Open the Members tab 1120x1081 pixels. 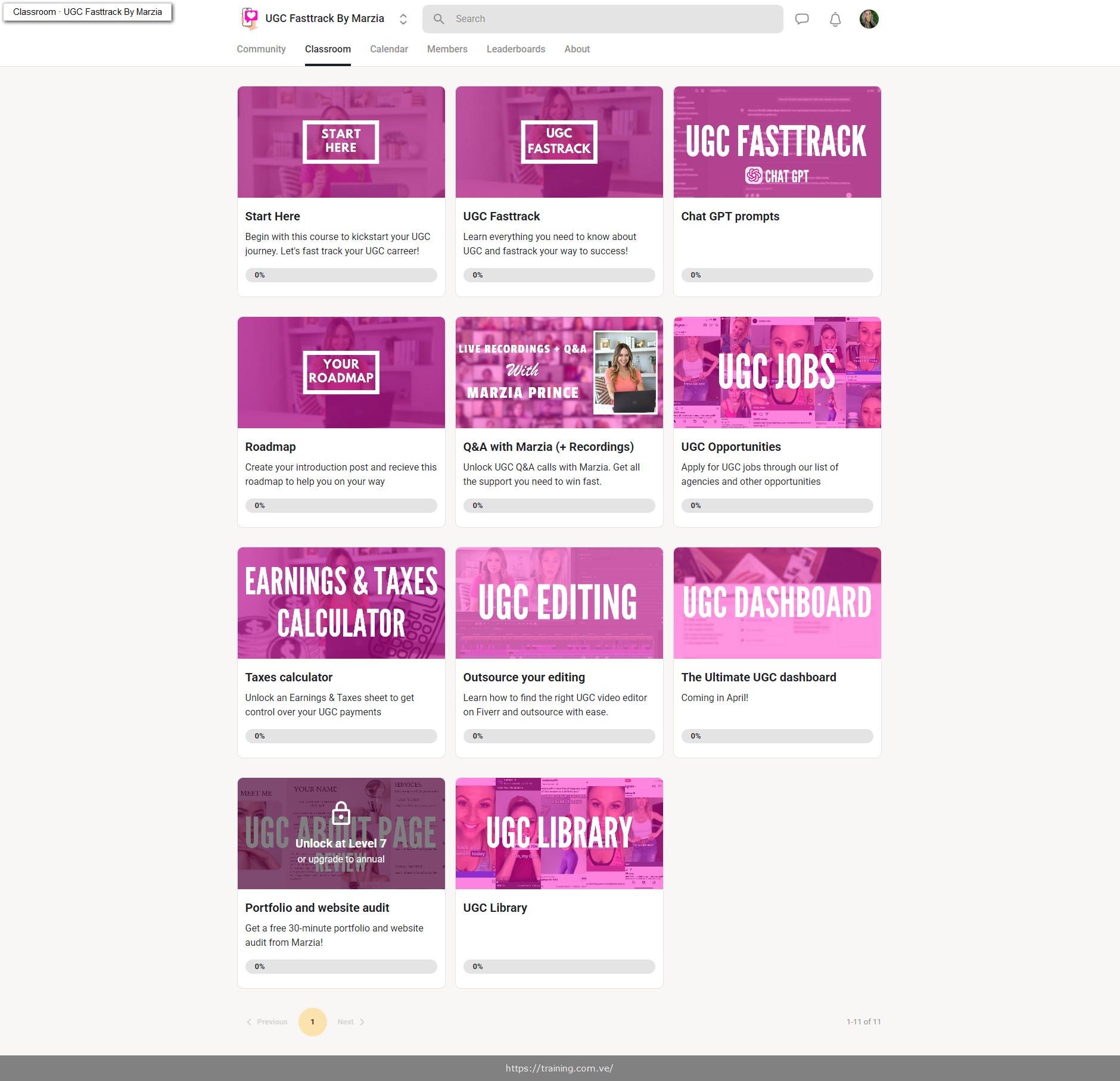tap(447, 49)
